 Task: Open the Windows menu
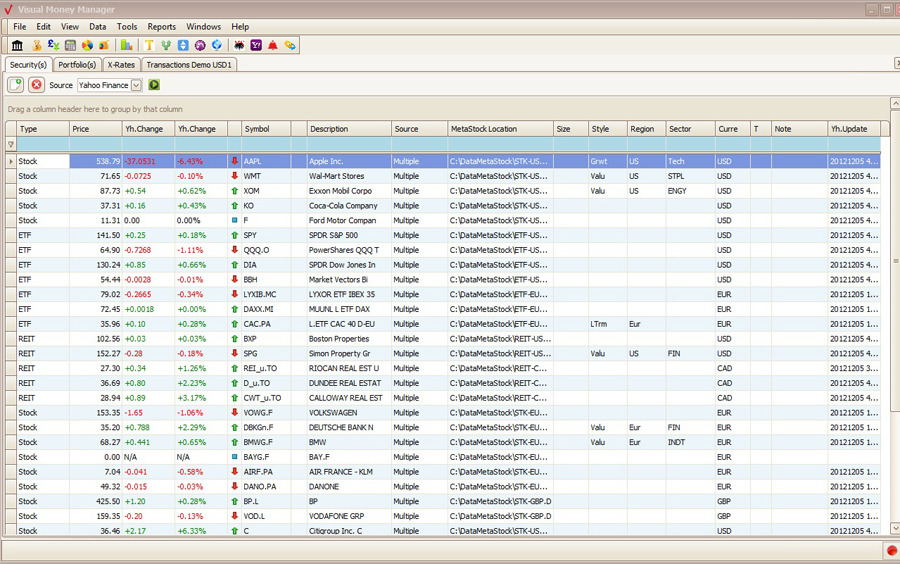(x=203, y=26)
